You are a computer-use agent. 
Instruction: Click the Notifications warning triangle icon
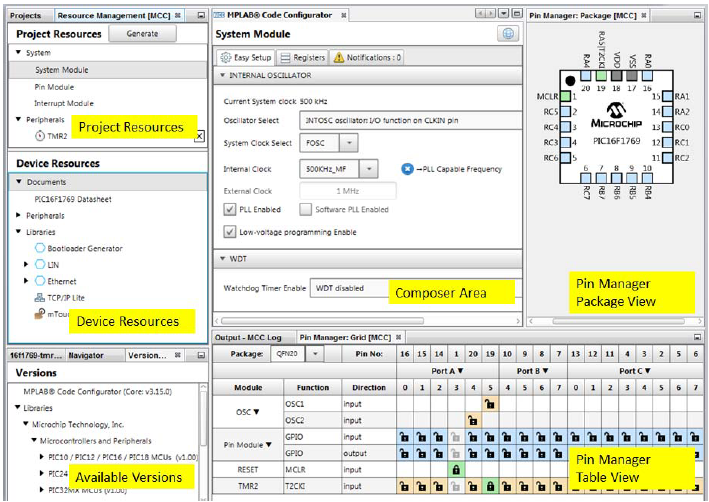coord(339,57)
